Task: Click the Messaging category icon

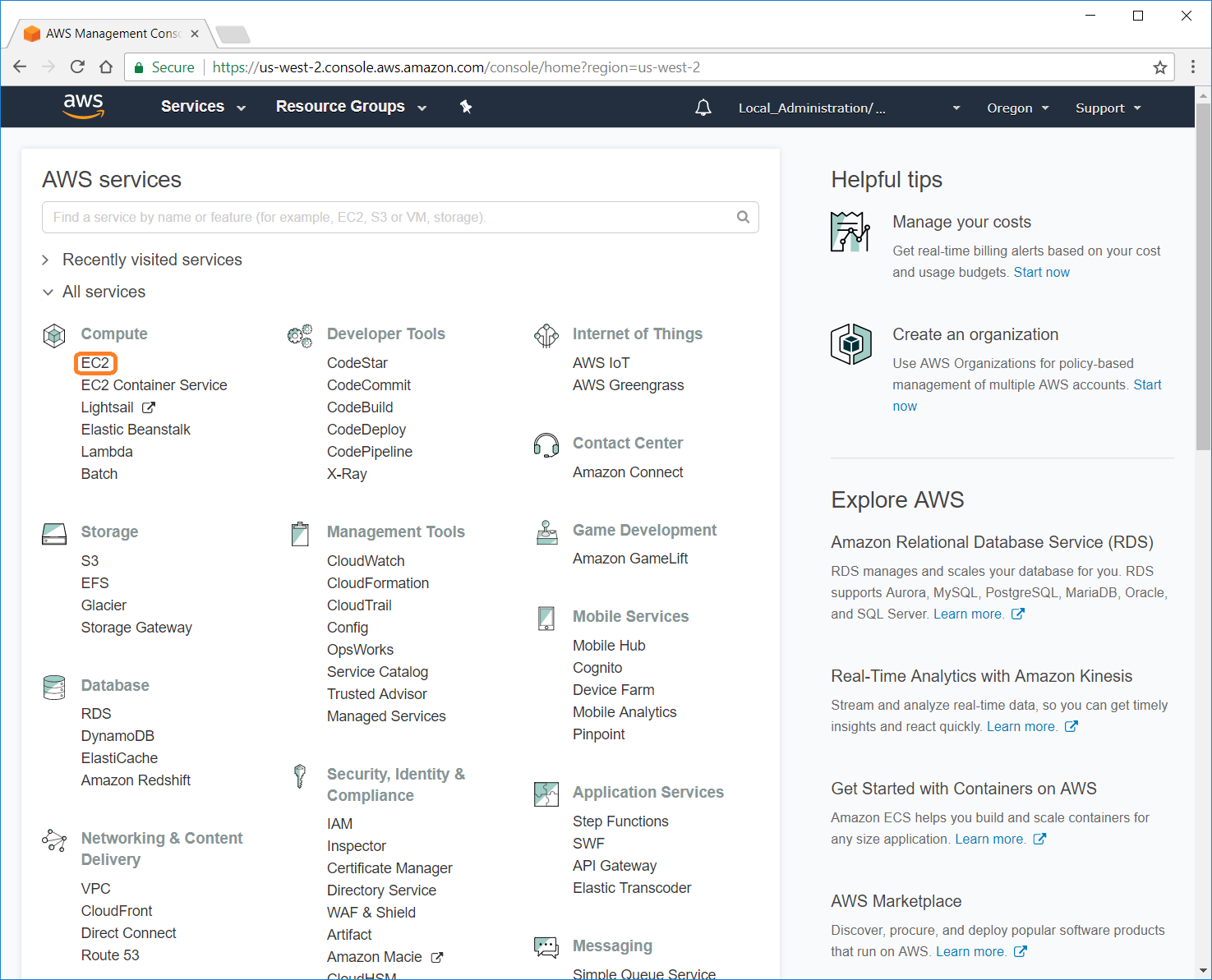Action: click(546, 947)
